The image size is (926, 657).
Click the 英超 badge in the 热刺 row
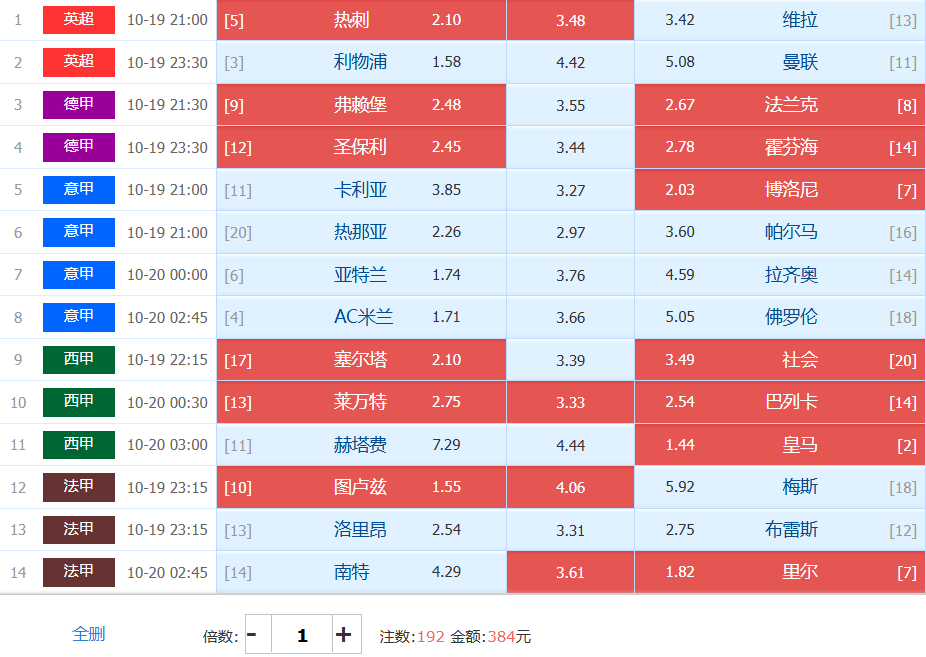[79, 20]
